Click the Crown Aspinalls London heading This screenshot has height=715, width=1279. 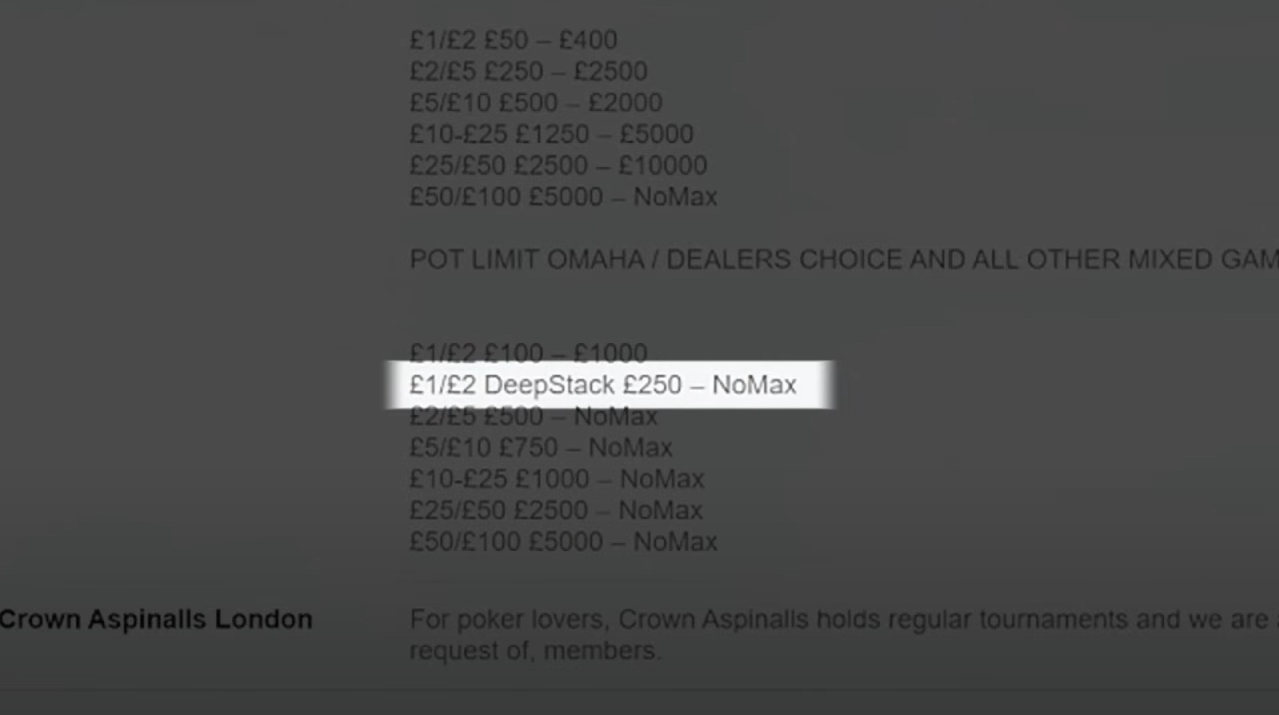coord(156,620)
